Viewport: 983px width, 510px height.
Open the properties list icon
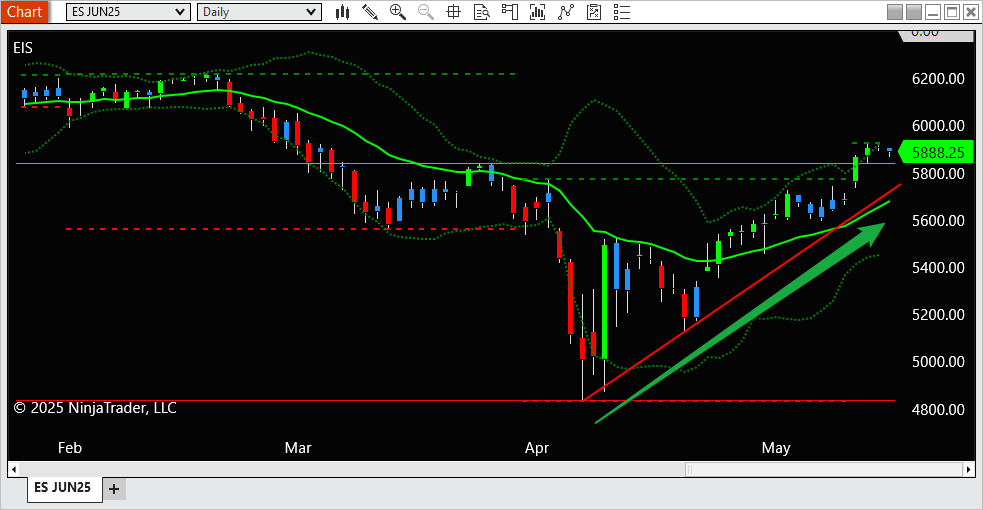(622, 12)
